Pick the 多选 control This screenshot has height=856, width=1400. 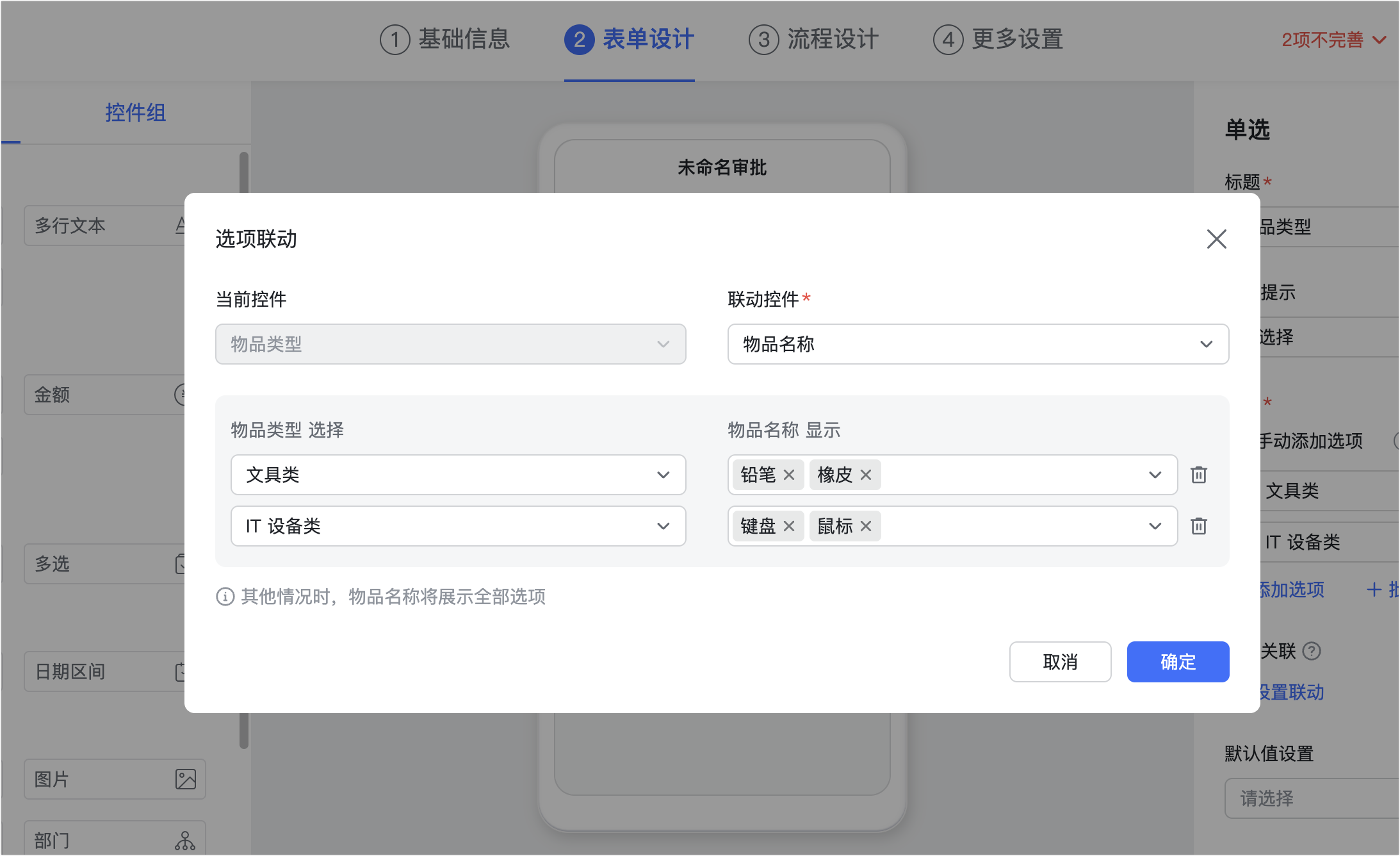click(x=104, y=564)
